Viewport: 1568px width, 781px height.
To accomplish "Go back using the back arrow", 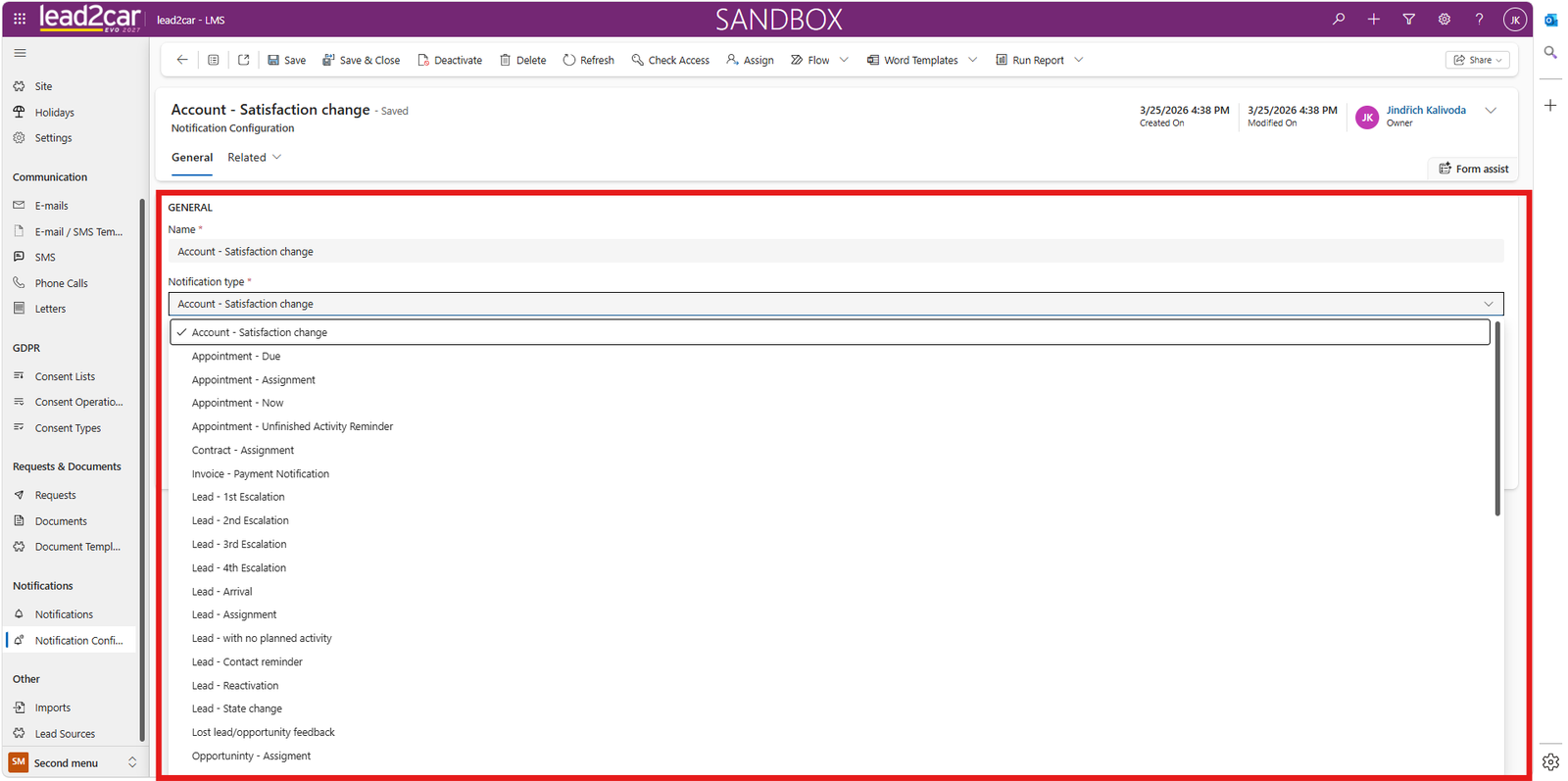I will pyautogui.click(x=182, y=60).
